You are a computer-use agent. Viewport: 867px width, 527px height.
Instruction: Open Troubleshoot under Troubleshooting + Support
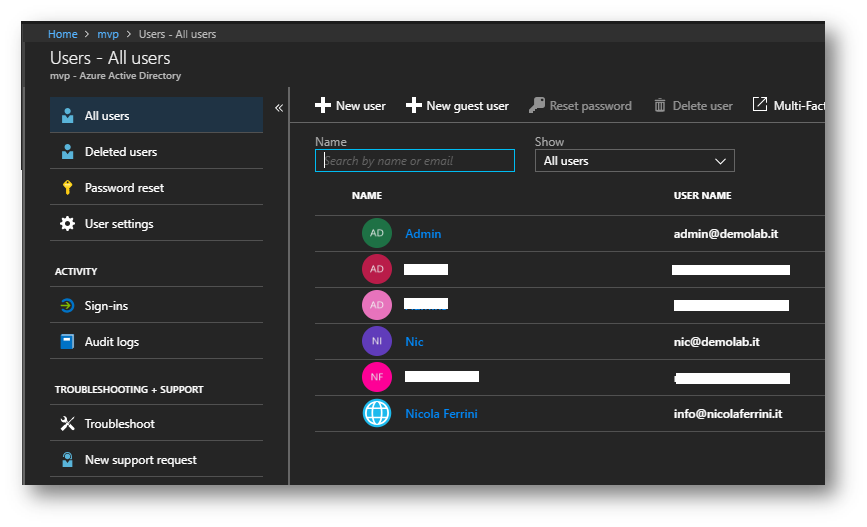coord(156,423)
